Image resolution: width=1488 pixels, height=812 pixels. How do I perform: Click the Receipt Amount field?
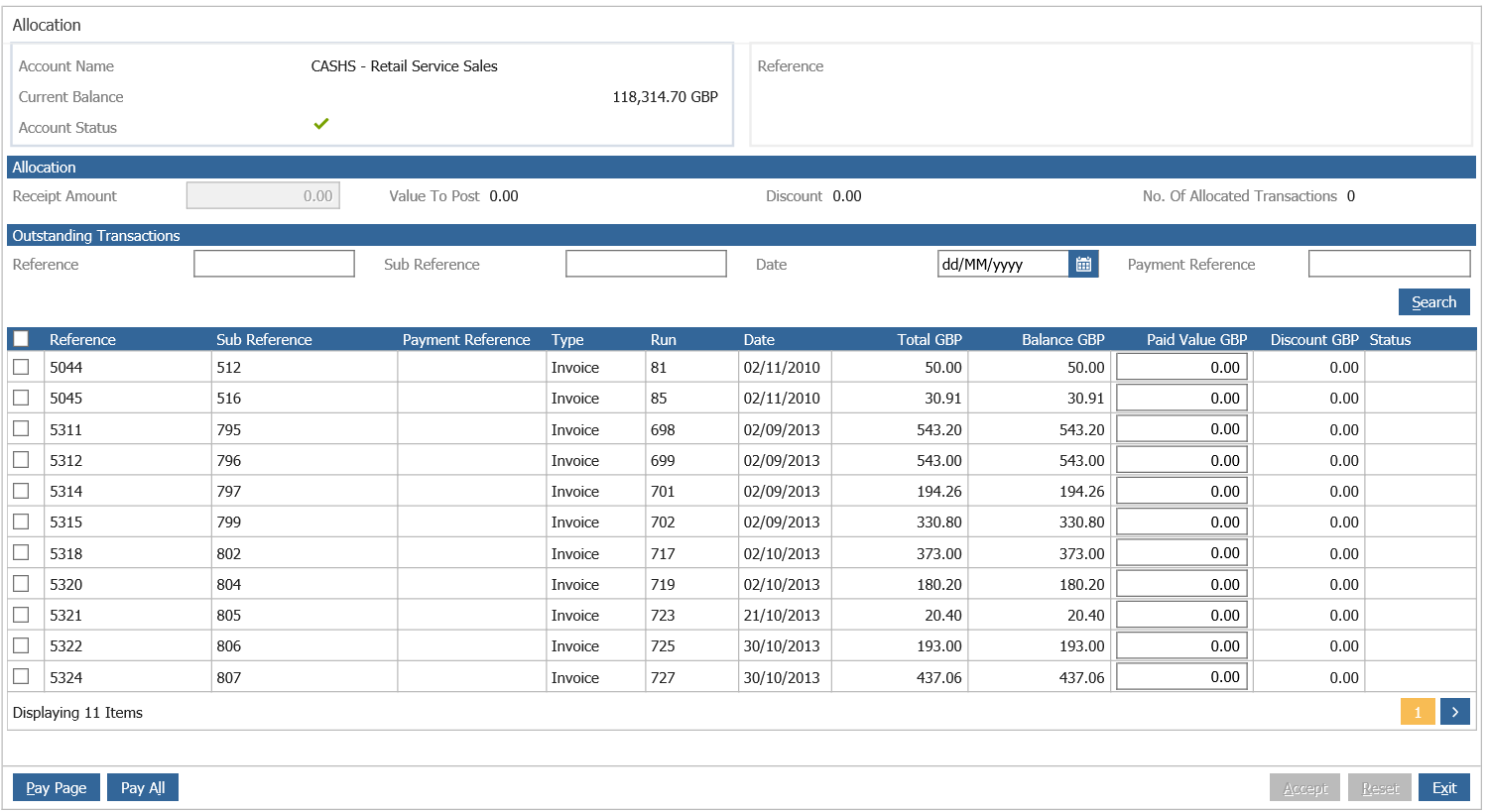[263, 195]
